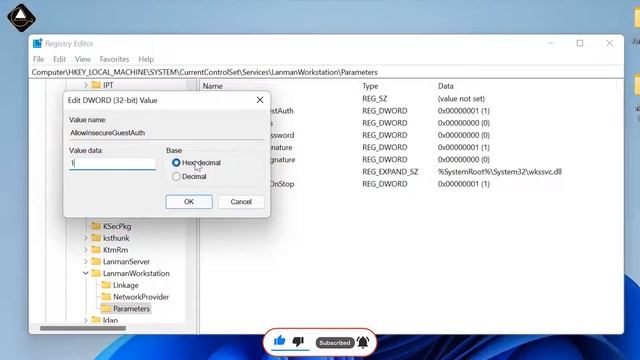640x360 pixels.
Task: Click the thumbs down dislike icon
Action: (x=298, y=341)
